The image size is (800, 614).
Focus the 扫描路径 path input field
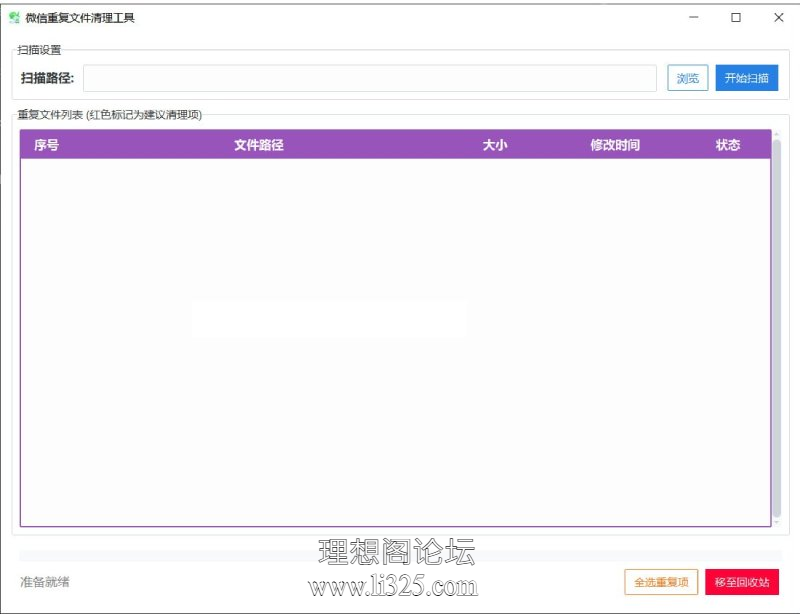pos(370,78)
